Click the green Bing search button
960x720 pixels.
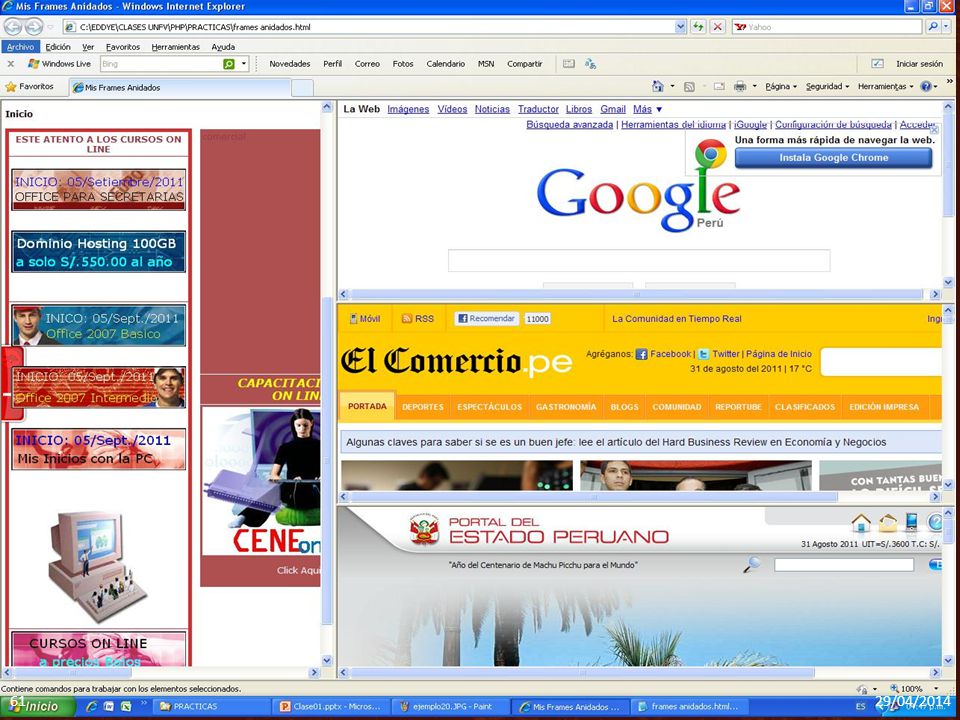(229, 64)
